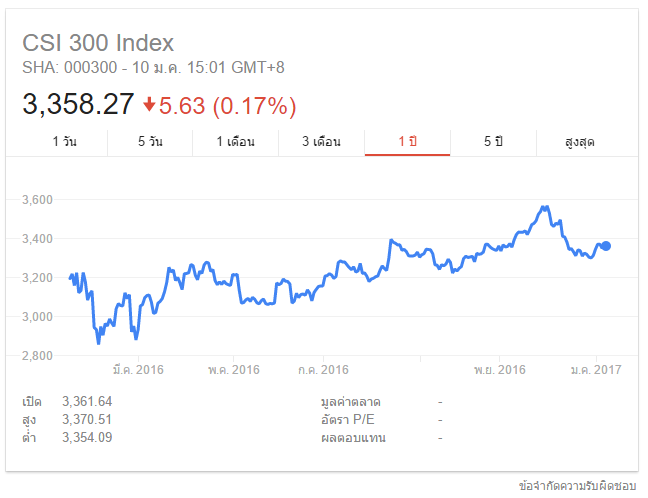Select the 1 วัน time range tab
648x498 pixels.
coord(64,142)
